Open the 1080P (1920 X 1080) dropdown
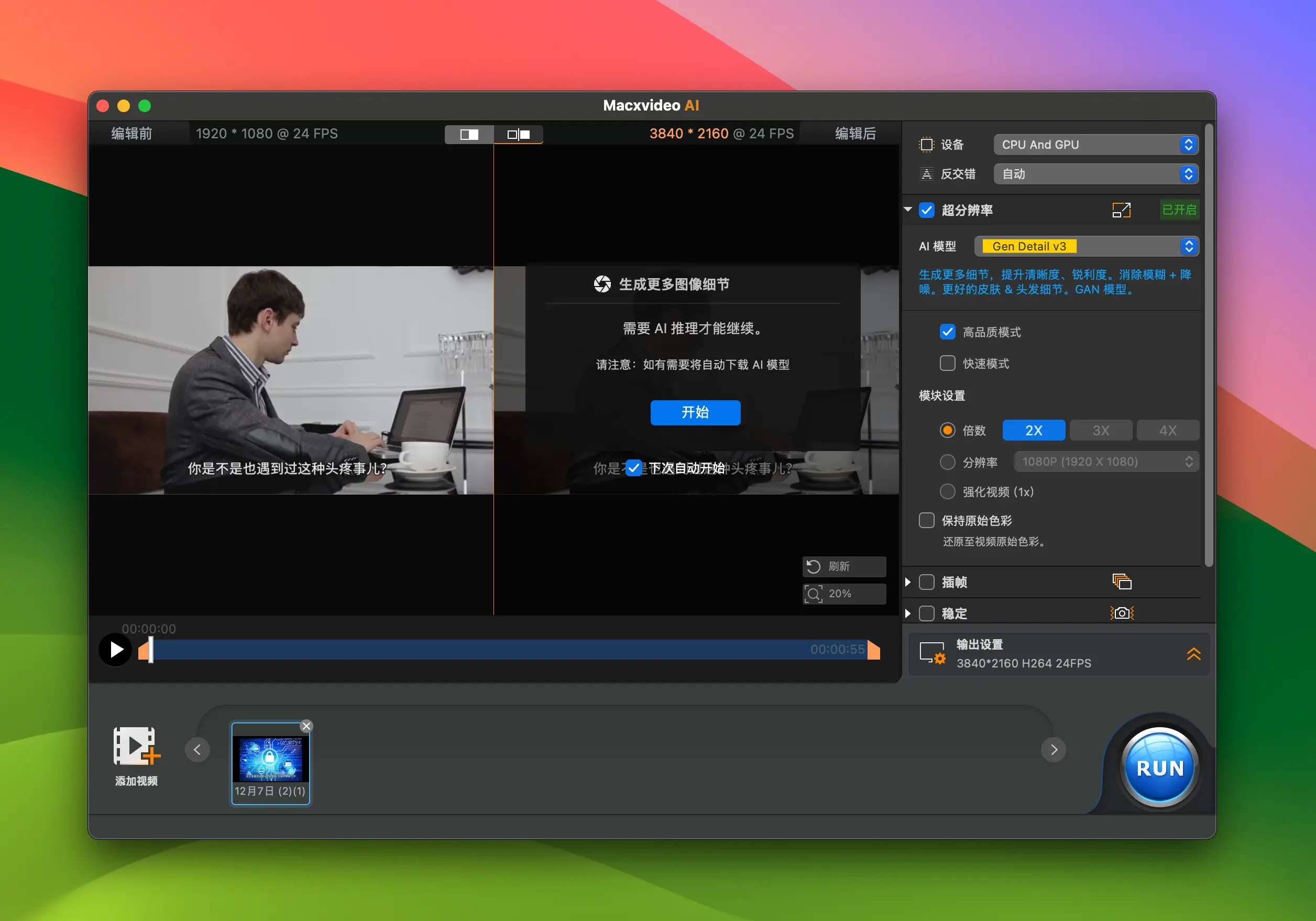The image size is (1316, 921). pos(1106,462)
